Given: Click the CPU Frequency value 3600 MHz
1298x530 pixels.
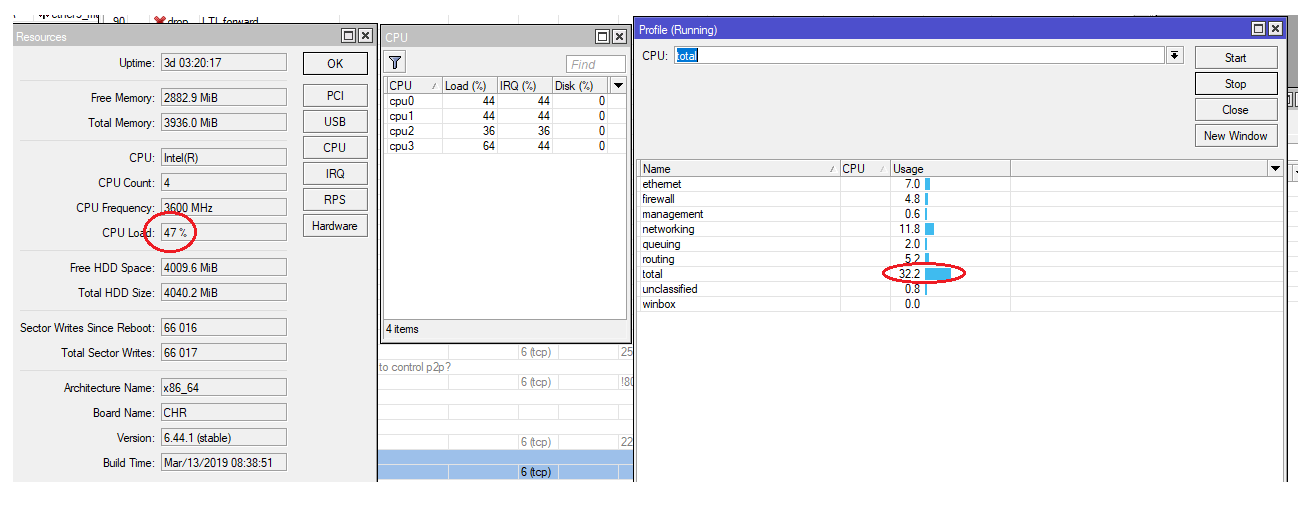Looking at the screenshot, I should [x=224, y=208].
